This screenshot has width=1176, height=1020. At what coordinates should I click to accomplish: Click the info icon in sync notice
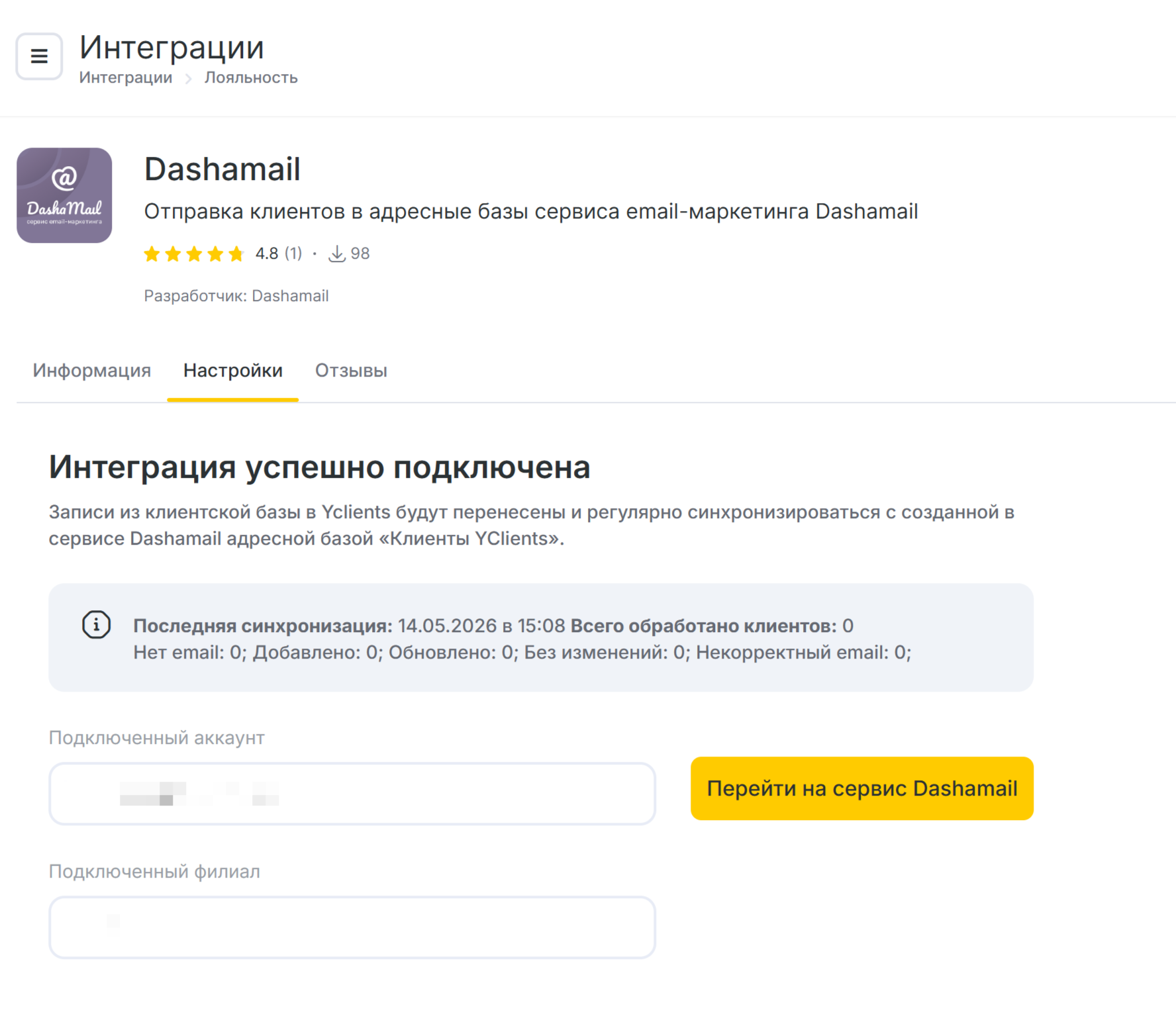96,625
